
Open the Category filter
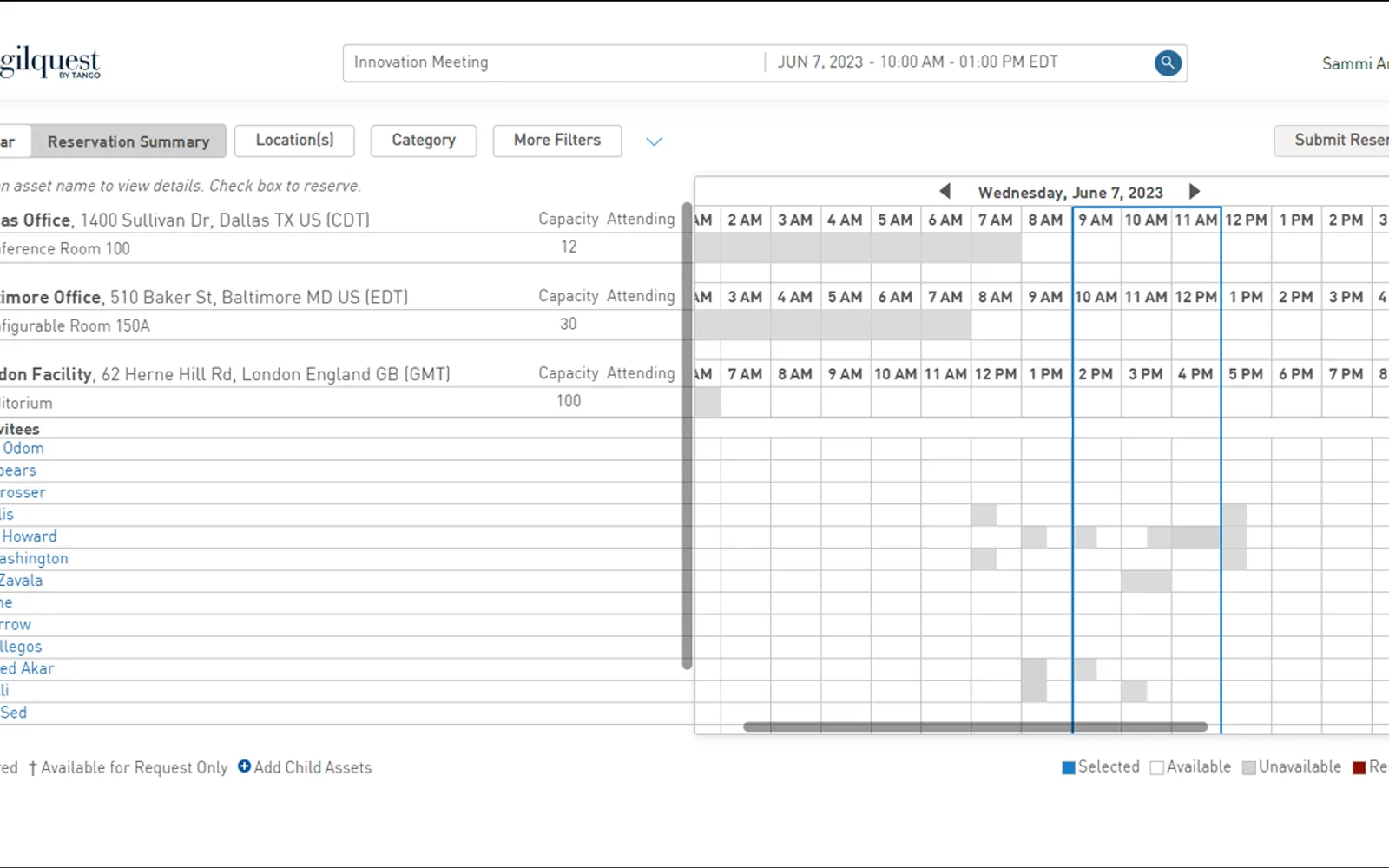coord(424,141)
